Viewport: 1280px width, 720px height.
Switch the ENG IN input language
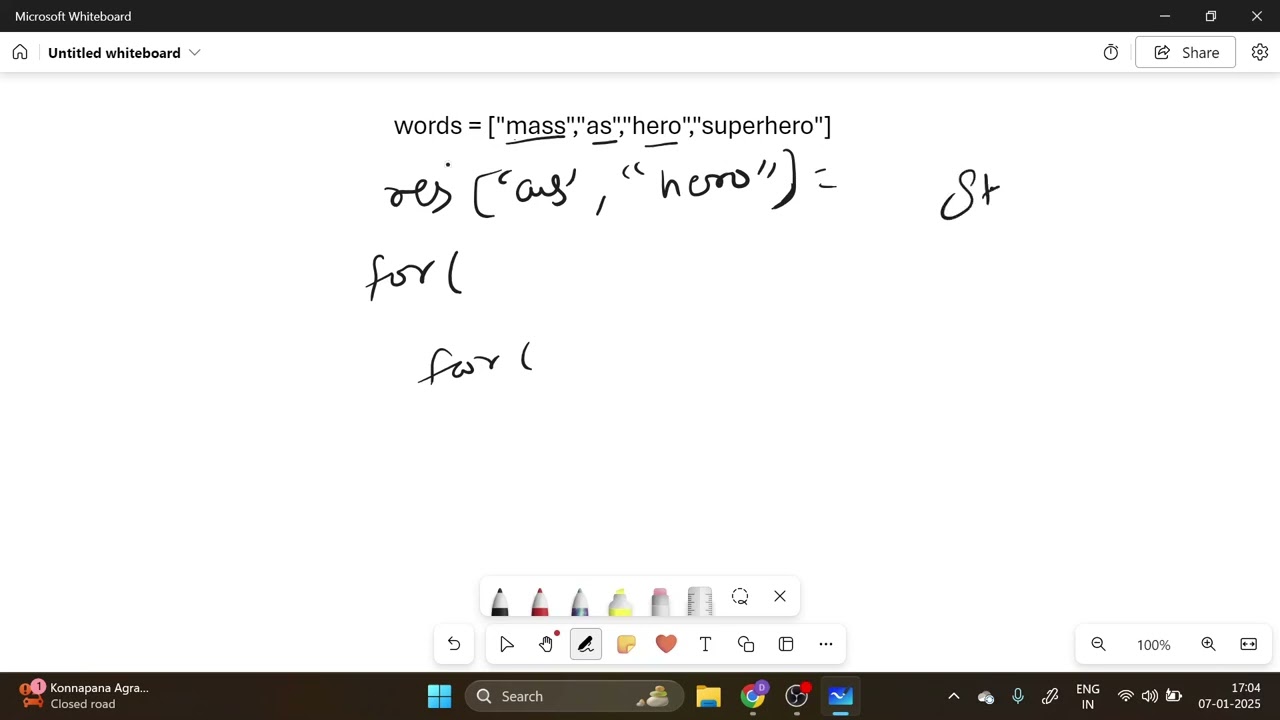(x=1088, y=696)
